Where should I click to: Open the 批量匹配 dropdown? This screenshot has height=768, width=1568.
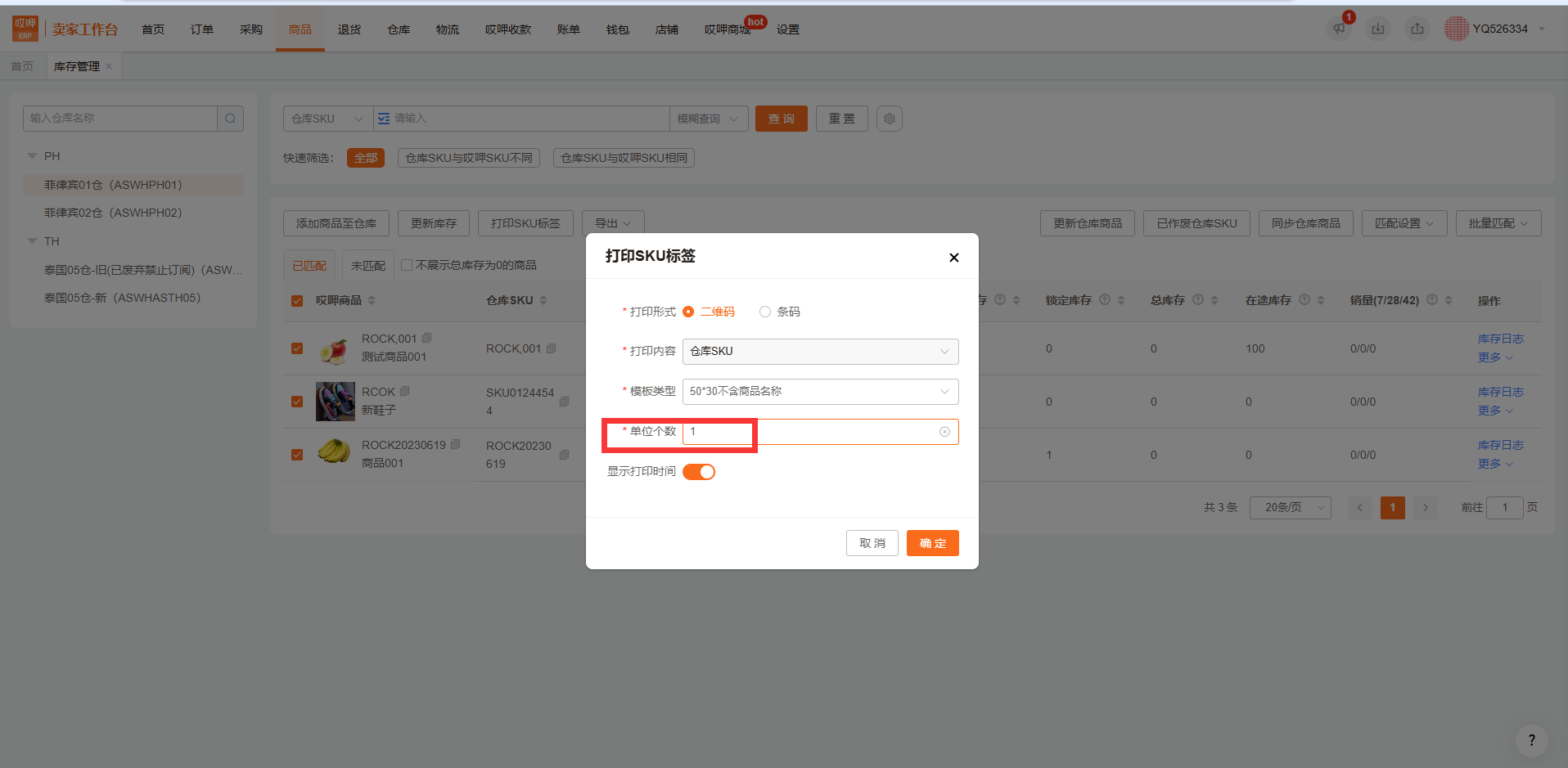(1498, 223)
